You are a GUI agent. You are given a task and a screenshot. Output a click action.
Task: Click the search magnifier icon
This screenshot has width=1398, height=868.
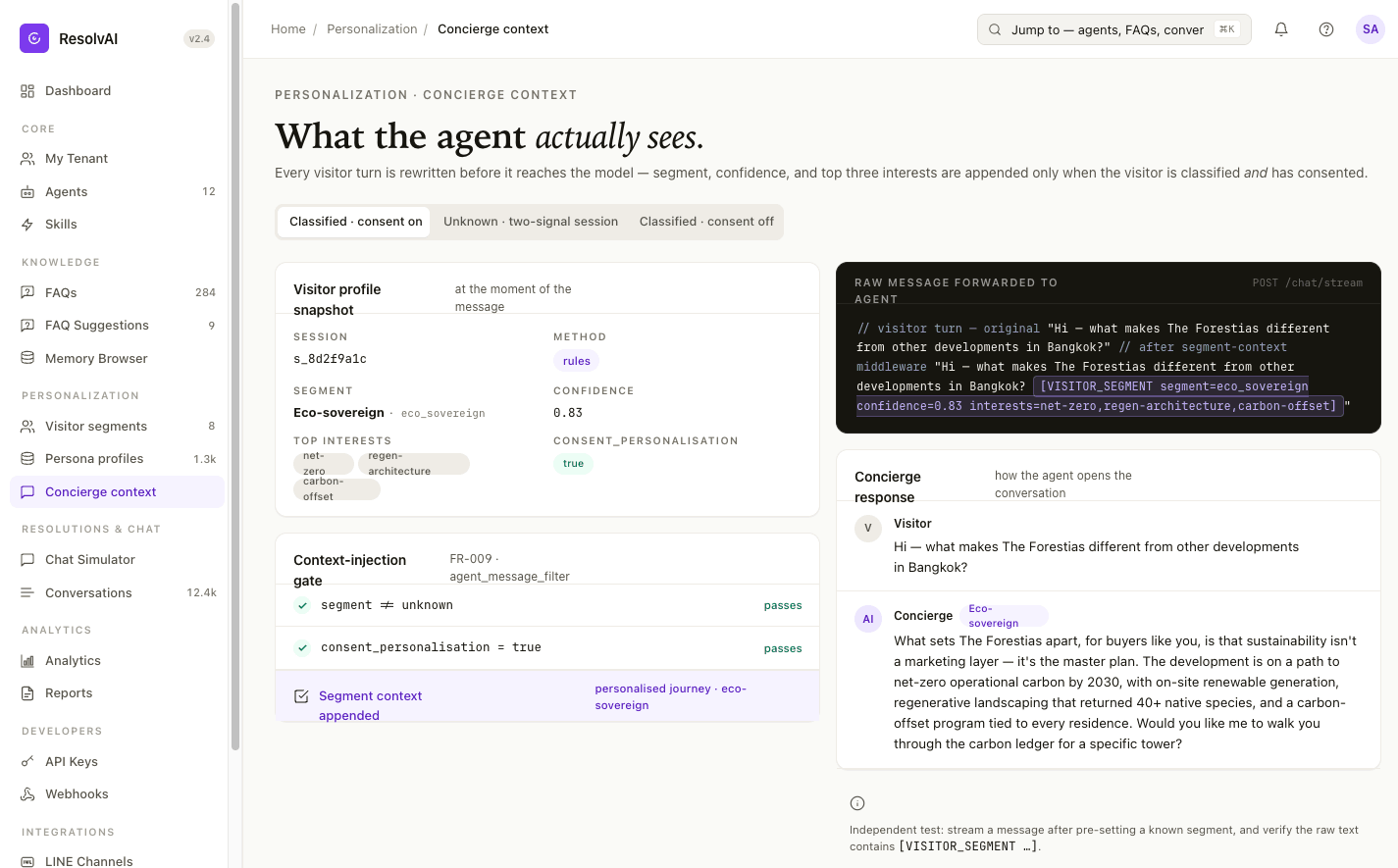tap(995, 29)
